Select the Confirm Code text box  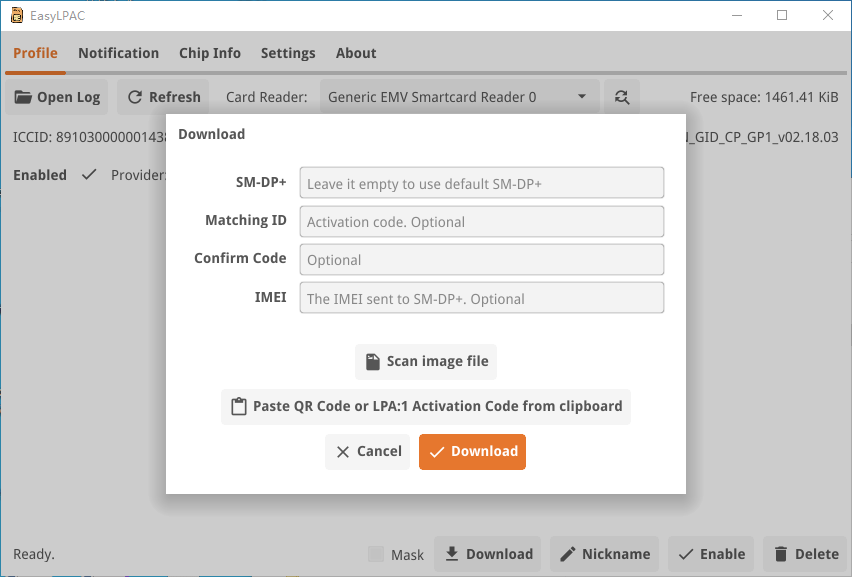[481, 259]
